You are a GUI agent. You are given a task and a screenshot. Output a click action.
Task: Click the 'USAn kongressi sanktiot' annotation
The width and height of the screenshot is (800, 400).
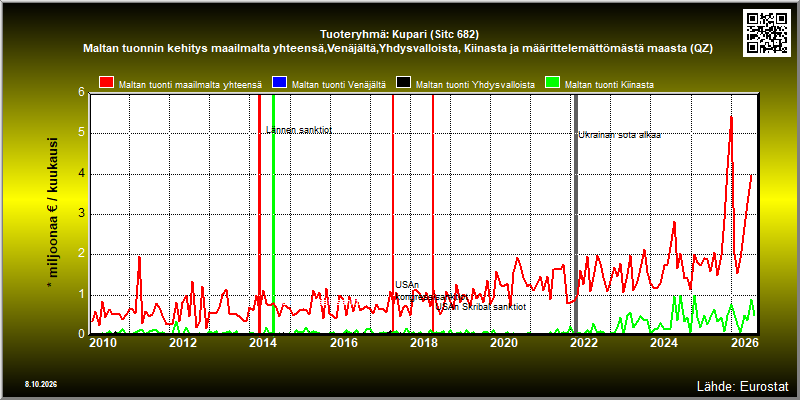click(431, 290)
